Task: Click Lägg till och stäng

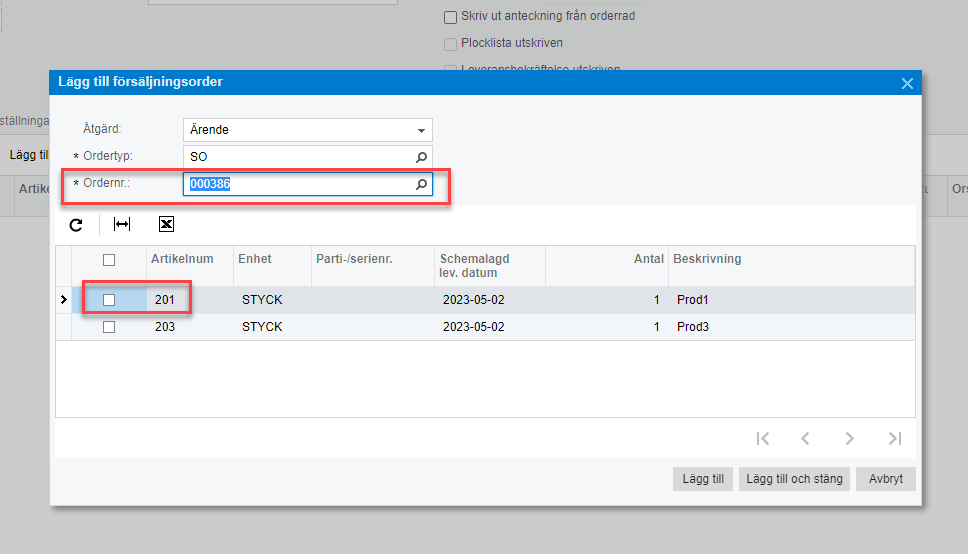Action: [795, 479]
